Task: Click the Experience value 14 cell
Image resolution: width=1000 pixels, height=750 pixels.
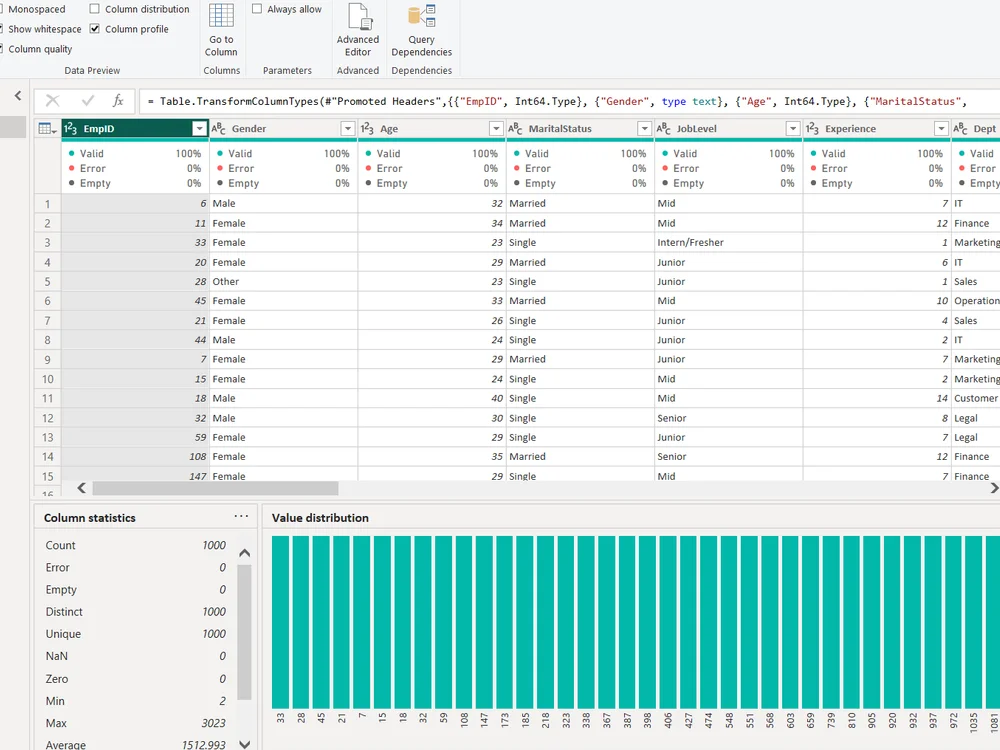Action: 877,398
